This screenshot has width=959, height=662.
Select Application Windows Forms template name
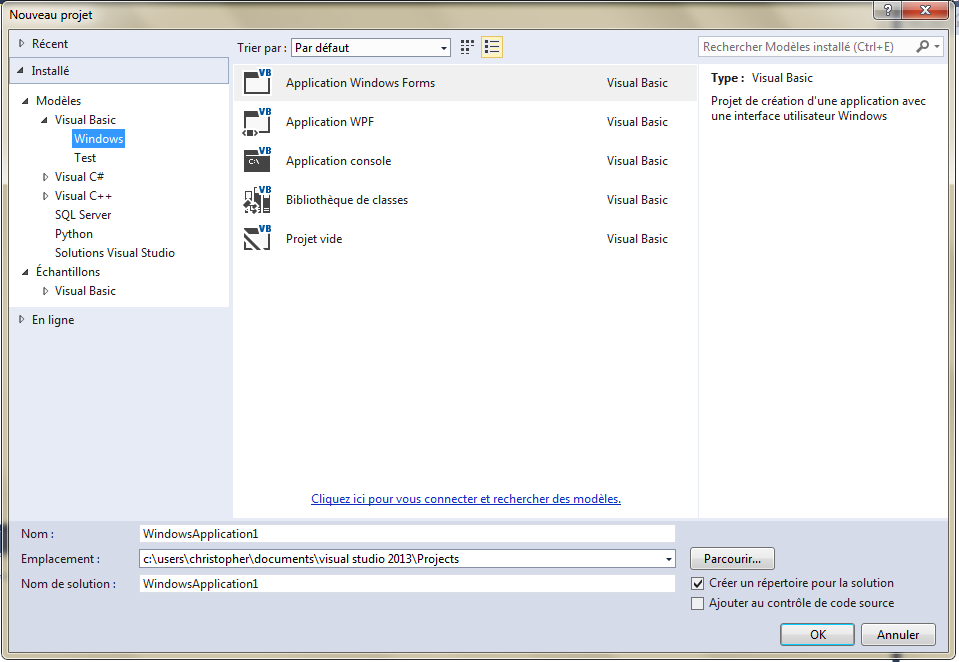point(360,83)
